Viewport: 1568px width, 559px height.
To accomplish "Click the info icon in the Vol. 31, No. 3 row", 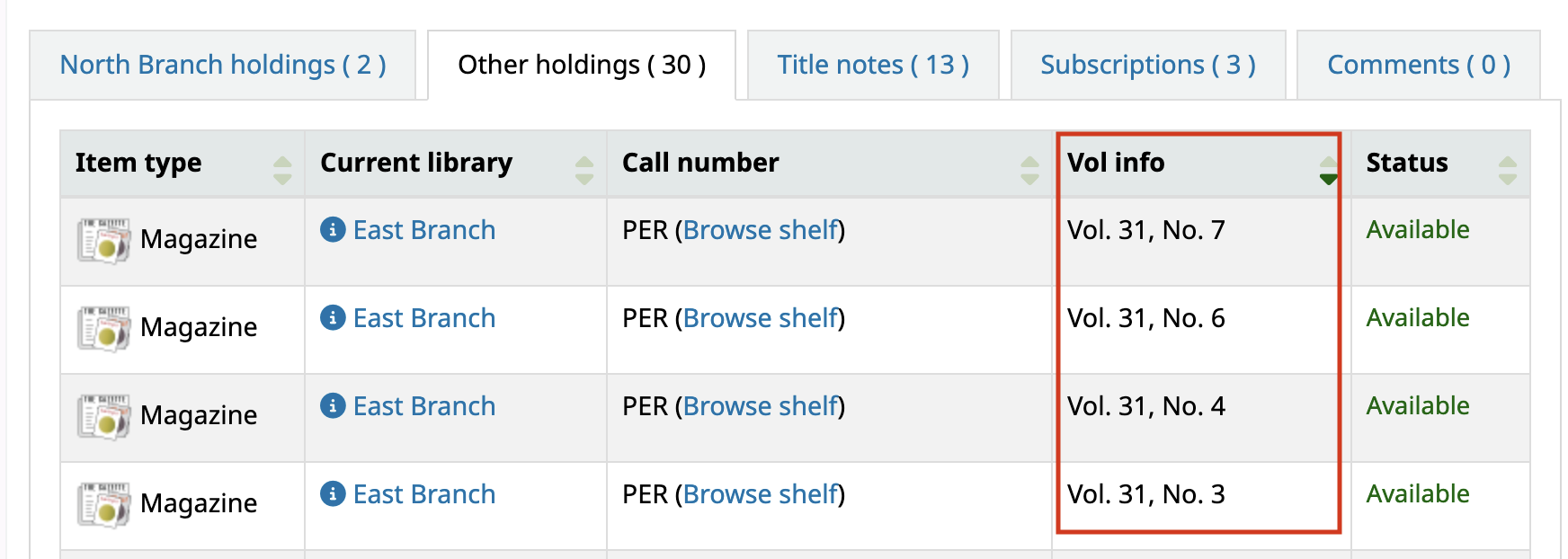I will click(333, 494).
